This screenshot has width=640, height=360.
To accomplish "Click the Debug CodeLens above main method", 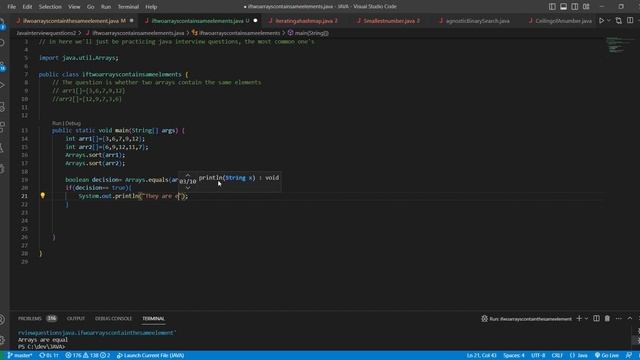I will pos(72,123).
